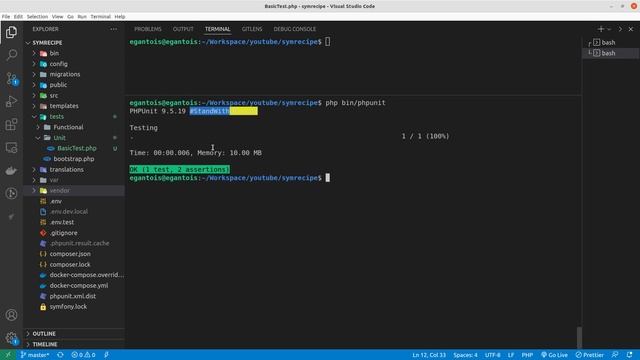Viewport: 640px width, 360px height.
Task: Click the master branch indicator
Action: point(35,355)
